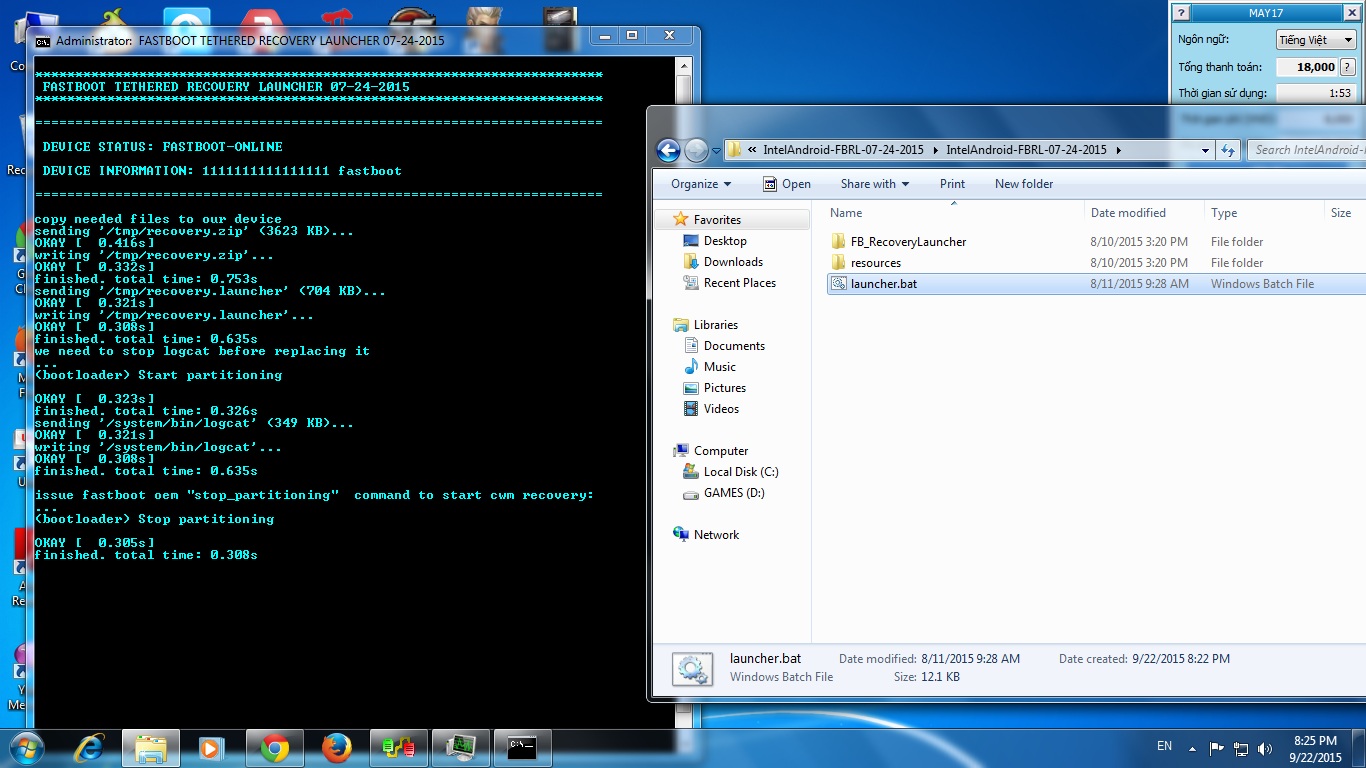Click Print in the Explorer toolbar
The image size is (1366, 768).
(x=952, y=184)
